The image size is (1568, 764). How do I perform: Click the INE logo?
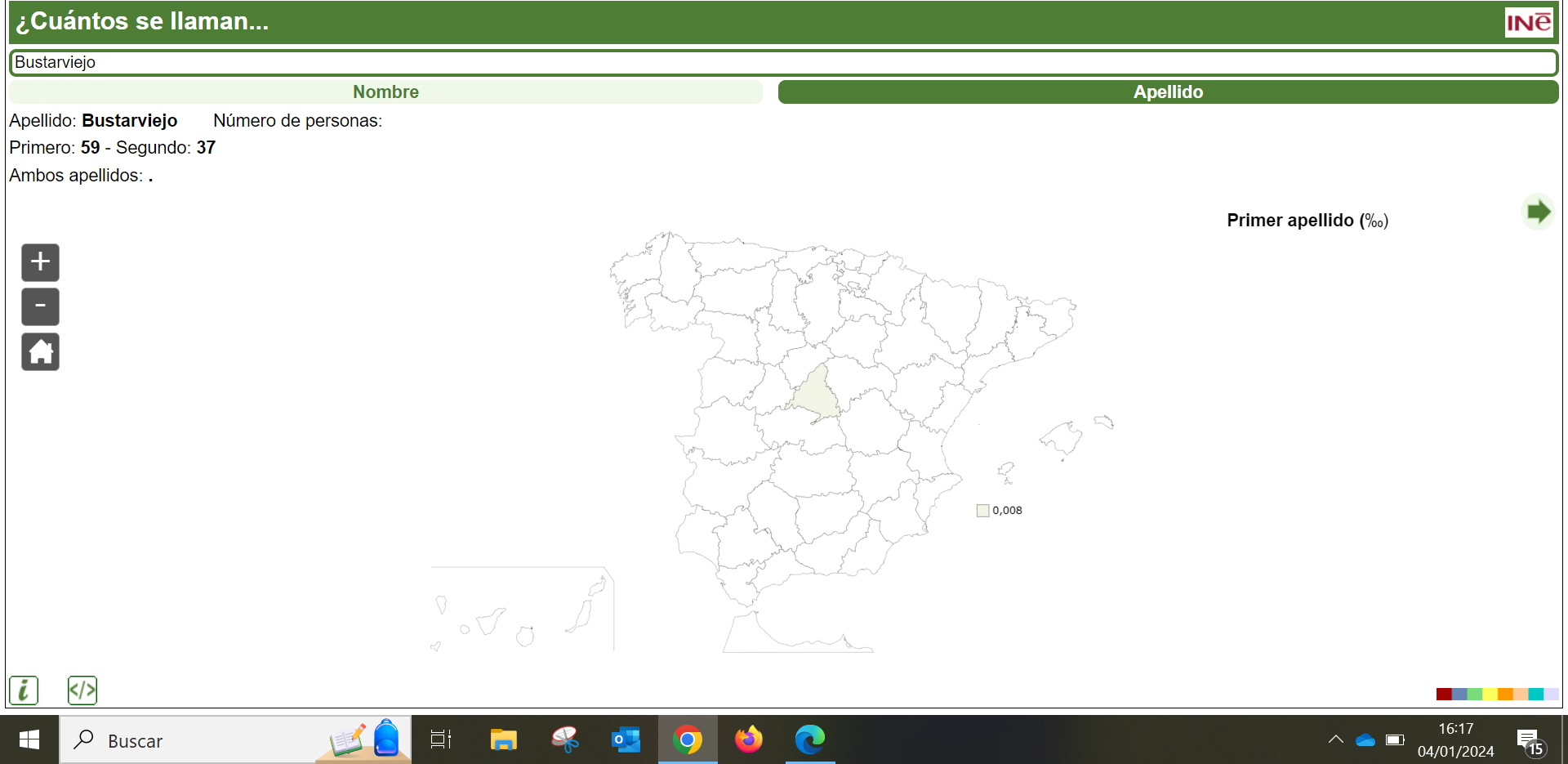[x=1530, y=22]
